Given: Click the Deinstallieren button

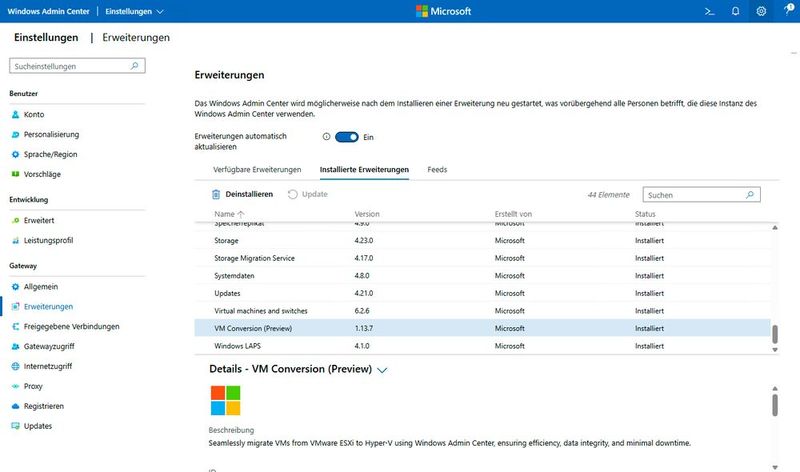Looking at the screenshot, I should point(243,194).
